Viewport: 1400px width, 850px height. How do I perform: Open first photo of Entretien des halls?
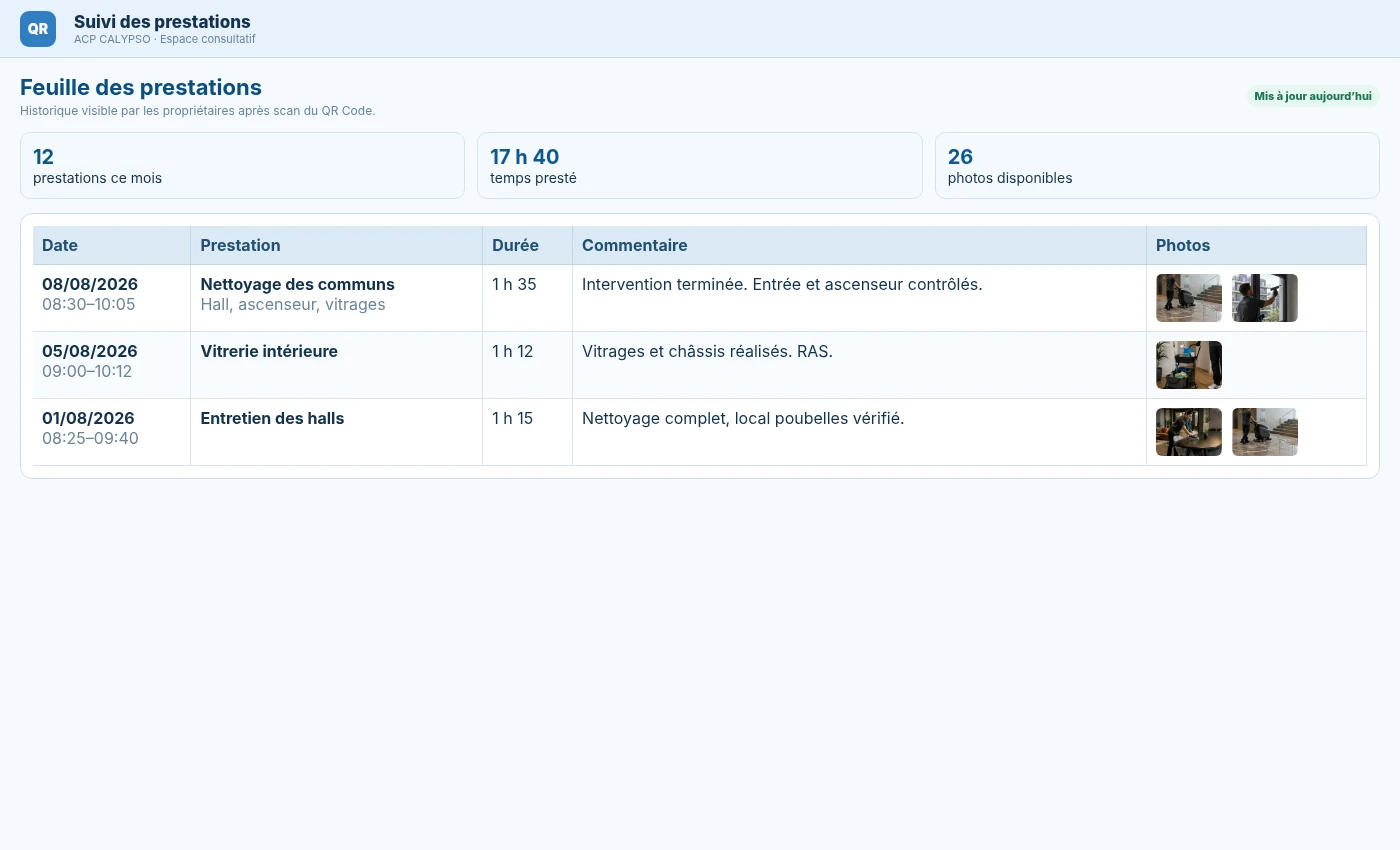pos(1189,432)
